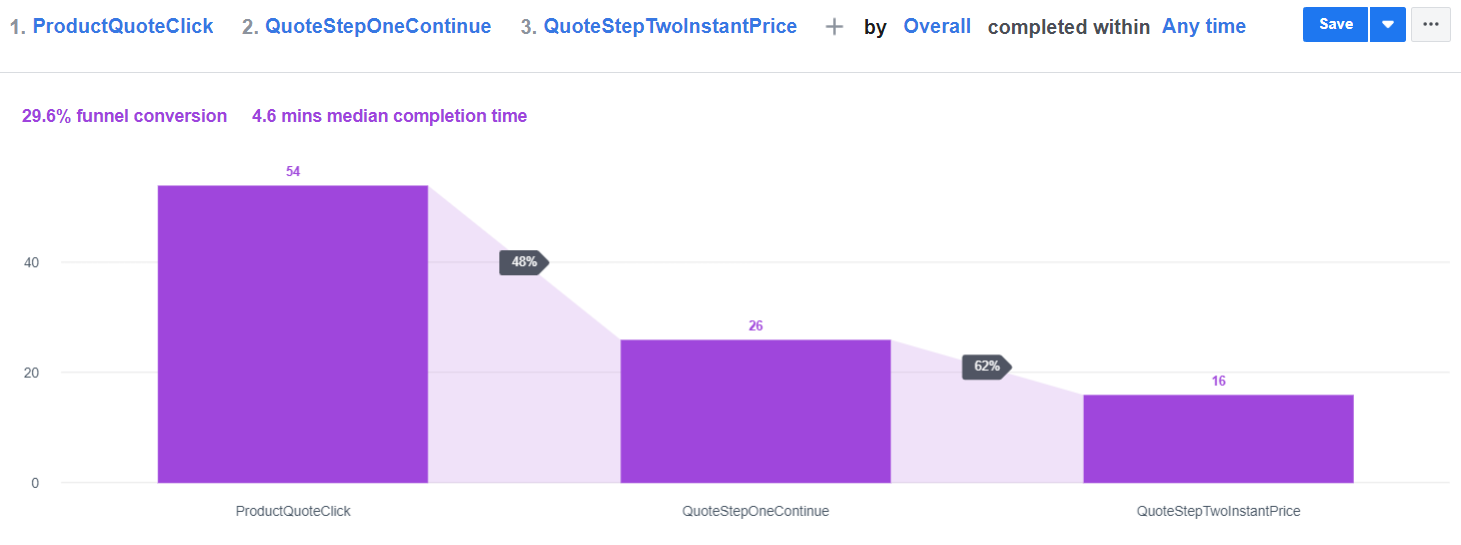Edit the QuoteStepTwoInstantPrice funnel step
1461x545 pixels.
tap(670, 27)
